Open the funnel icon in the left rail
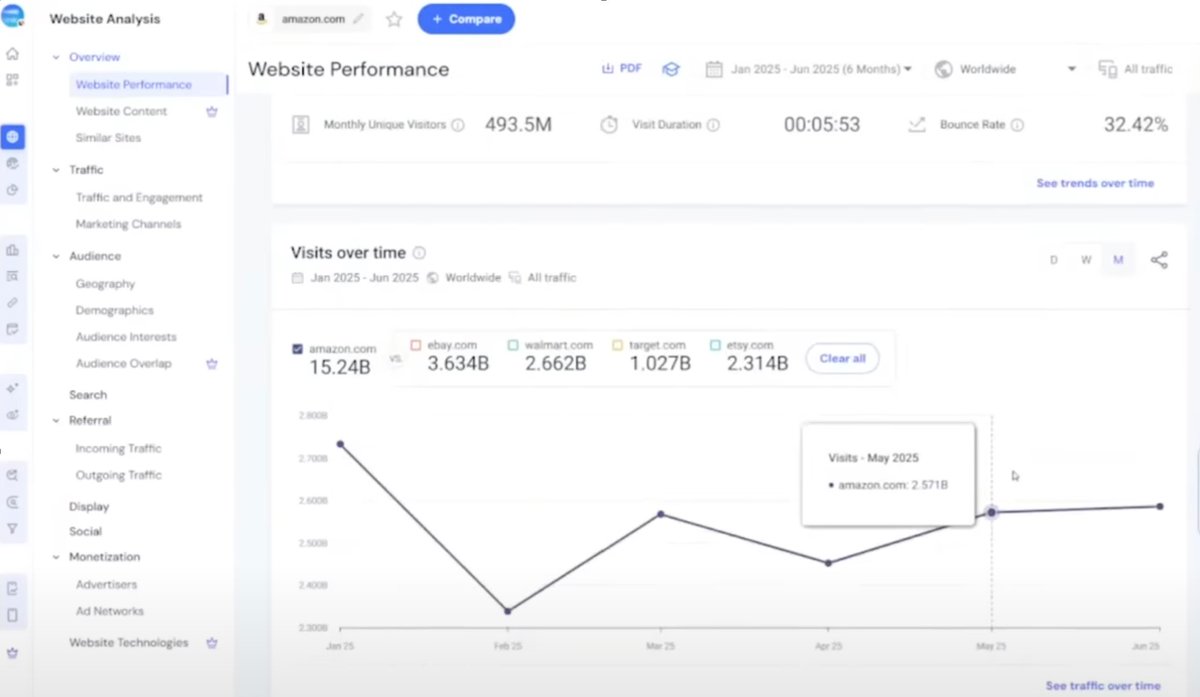The height and width of the screenshot is (697, 1200). 12,528
